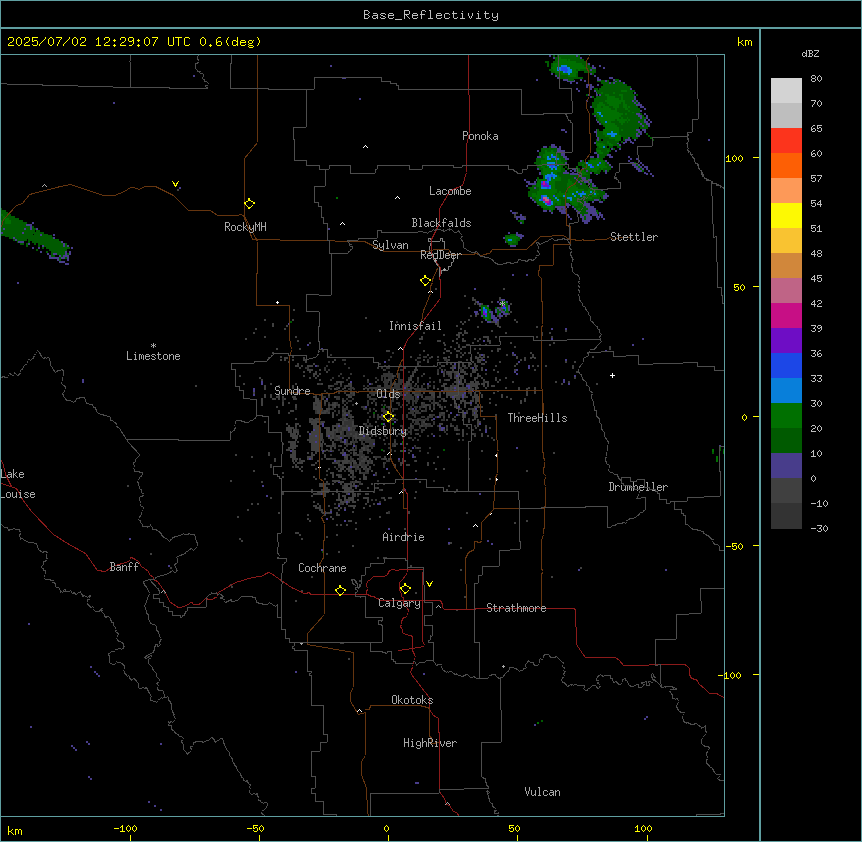The width and height of the screenshot is (862, 842).
Task: Click the yellow diamond marker above Calgary label
Action: 405,589
